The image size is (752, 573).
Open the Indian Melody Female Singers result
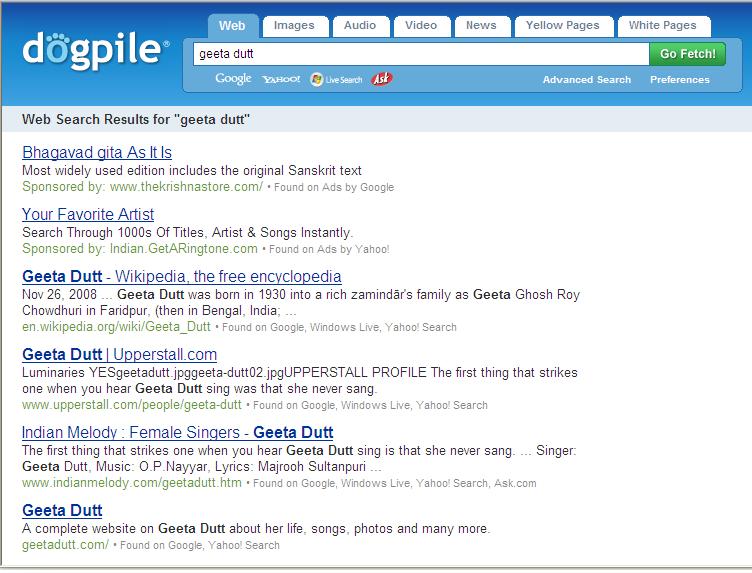[x=177, y=433]
